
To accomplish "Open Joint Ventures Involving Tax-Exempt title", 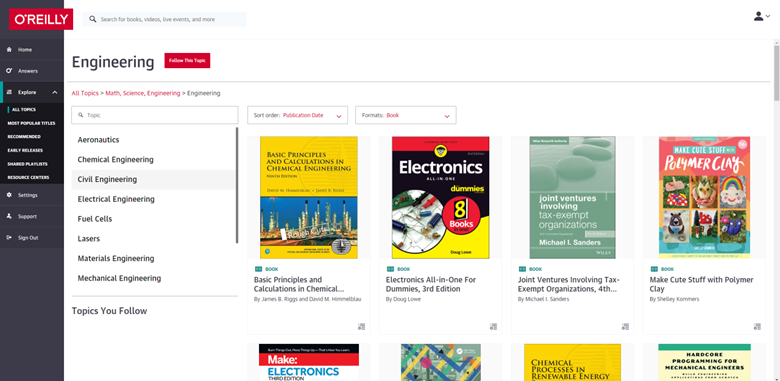I will pyautogui.click(x=569, y=284).
